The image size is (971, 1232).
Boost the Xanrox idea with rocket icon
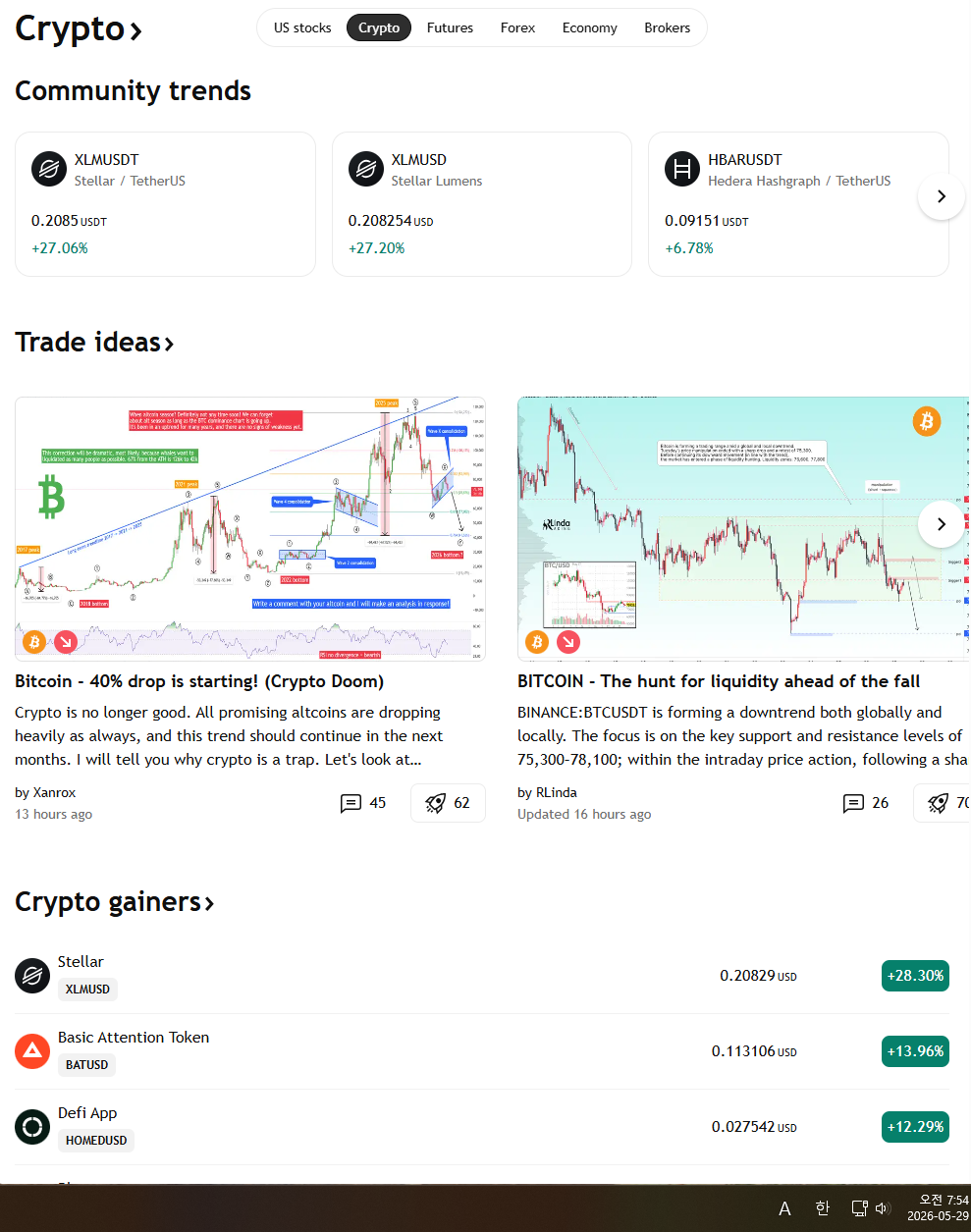point(448,803)
